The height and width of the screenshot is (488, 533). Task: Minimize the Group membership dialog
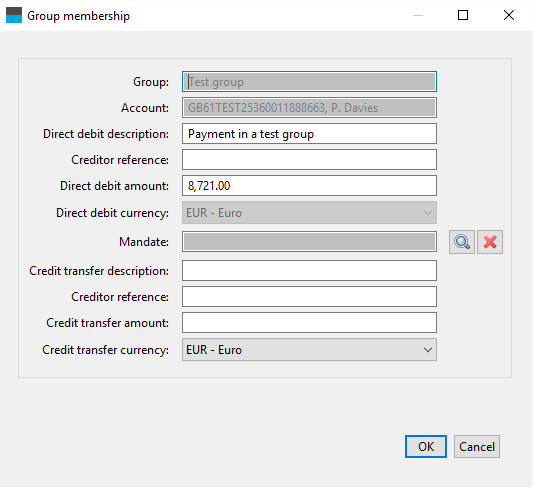coord(418,15)
